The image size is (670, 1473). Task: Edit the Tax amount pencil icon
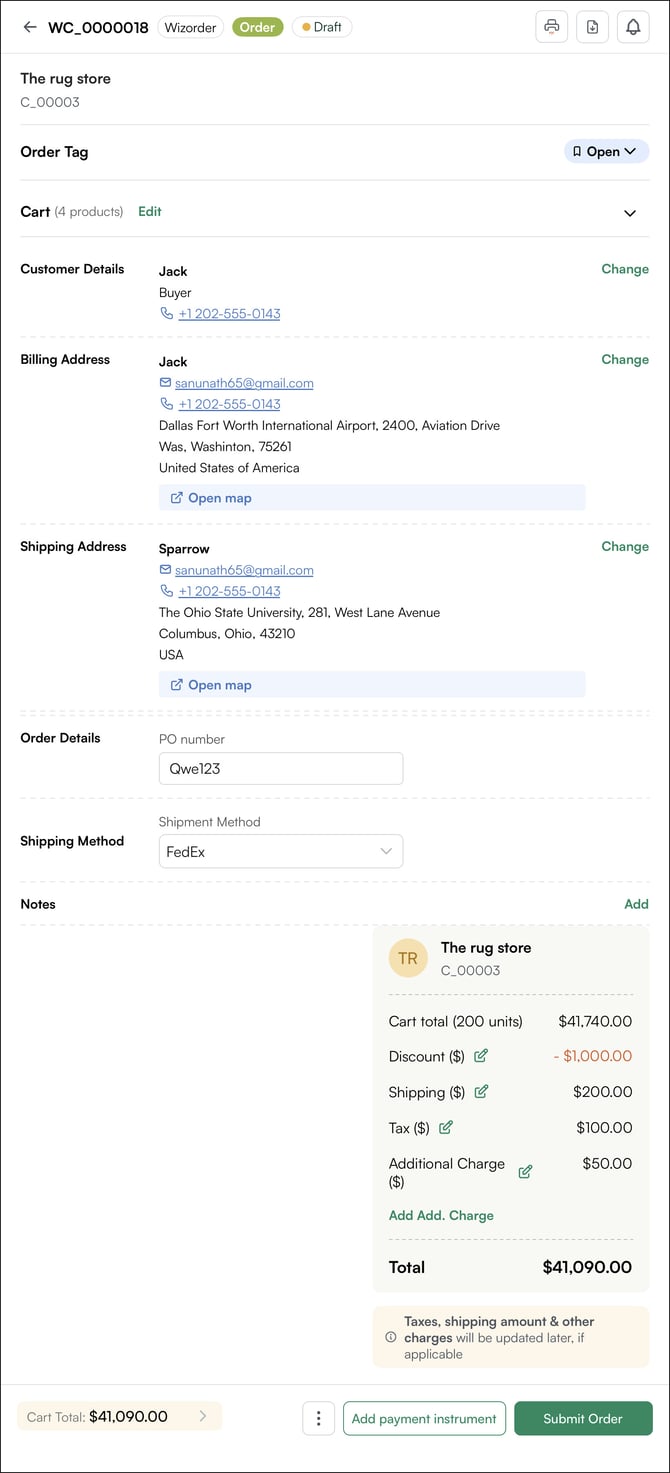pos(446,1128)
